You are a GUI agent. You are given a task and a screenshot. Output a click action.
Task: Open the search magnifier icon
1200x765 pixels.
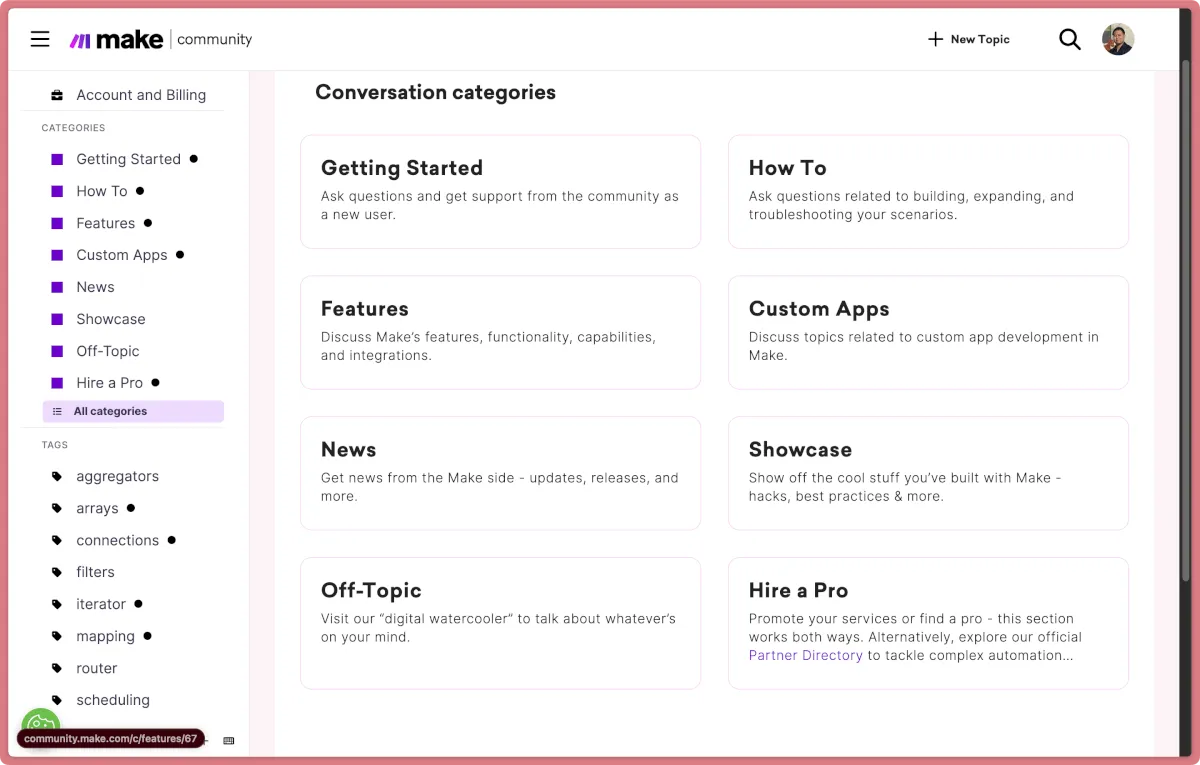pos(1070,39)
